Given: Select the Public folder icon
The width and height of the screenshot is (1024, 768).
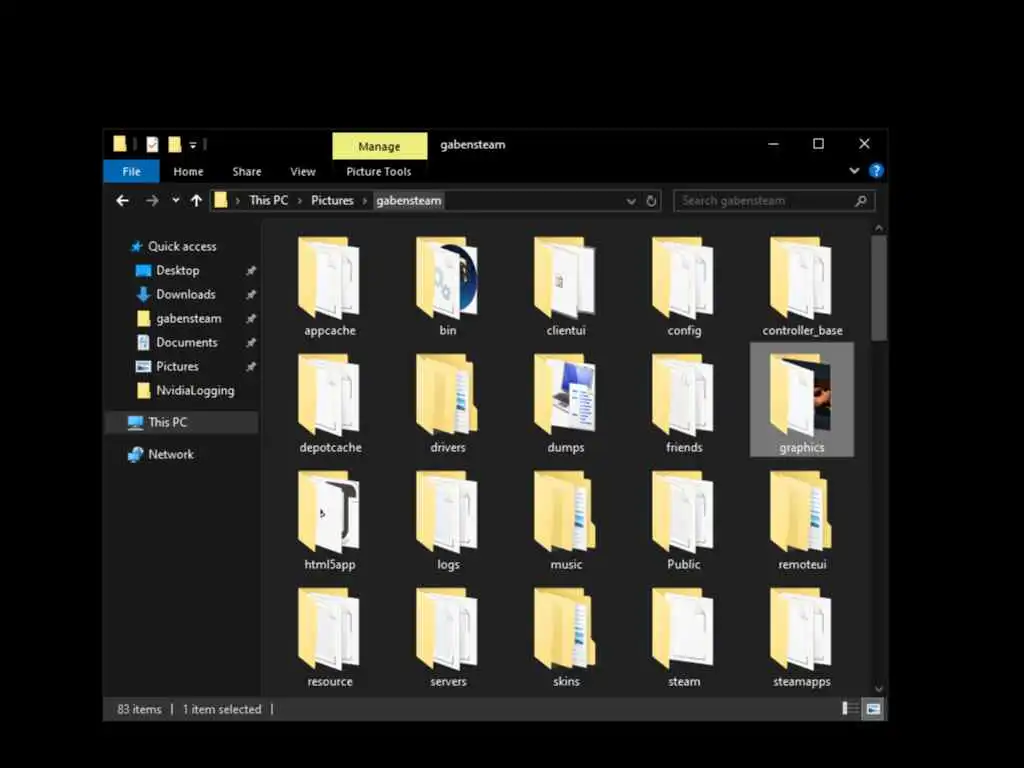Looking at the screenshot, I should point(683,512).
